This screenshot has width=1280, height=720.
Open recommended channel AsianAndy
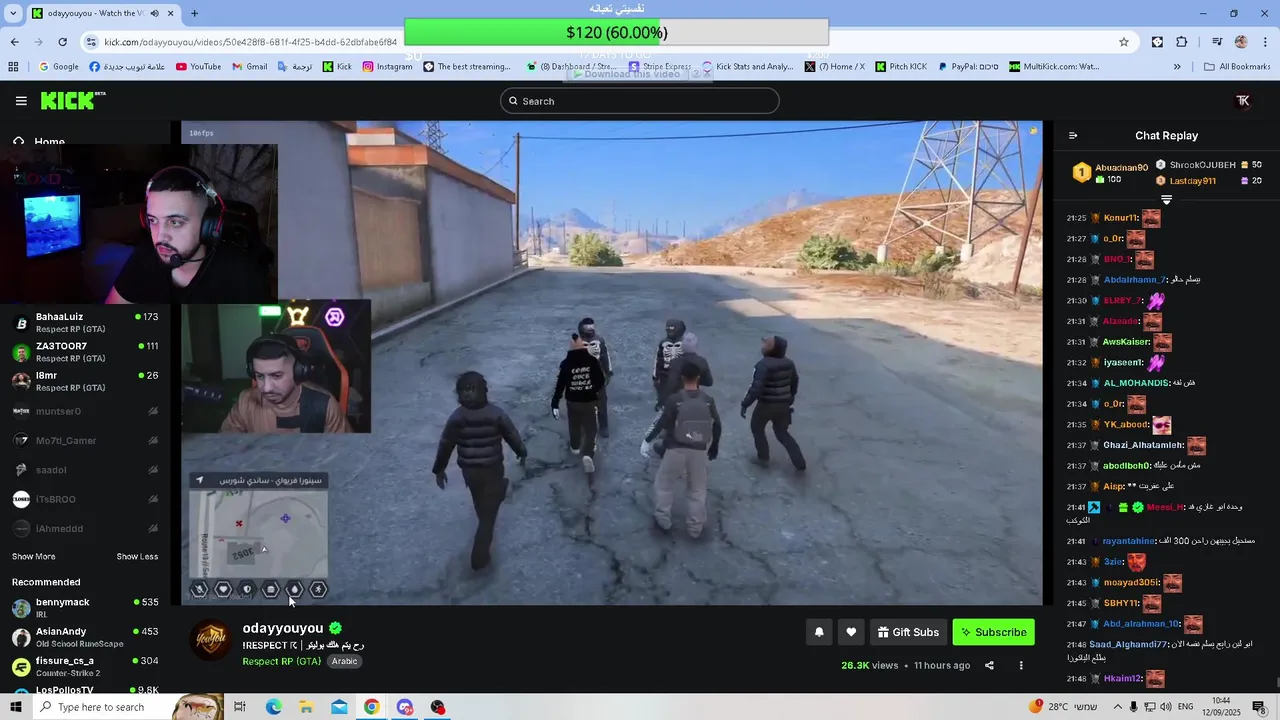(85, 637)
